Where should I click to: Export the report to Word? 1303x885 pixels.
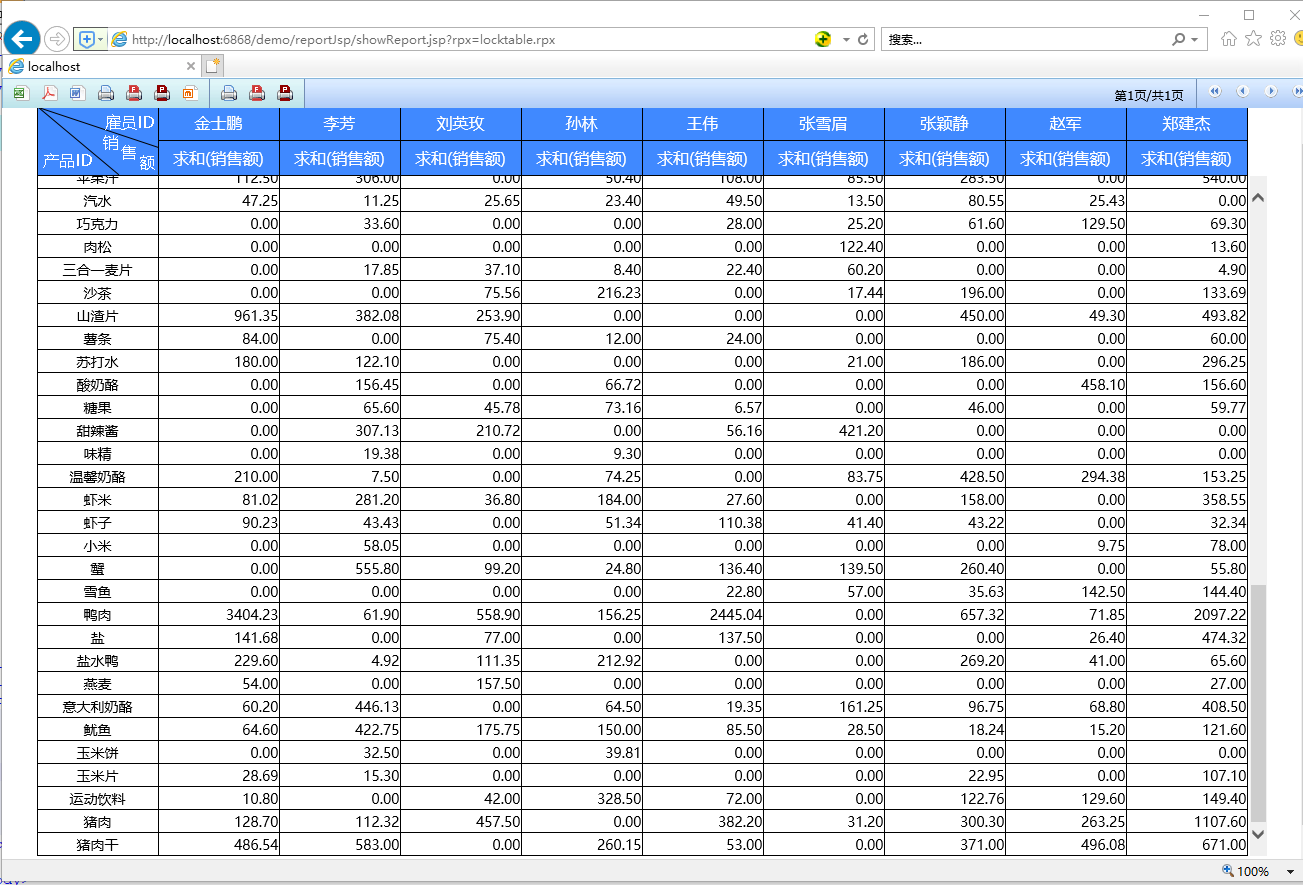[x=77, y=93]
